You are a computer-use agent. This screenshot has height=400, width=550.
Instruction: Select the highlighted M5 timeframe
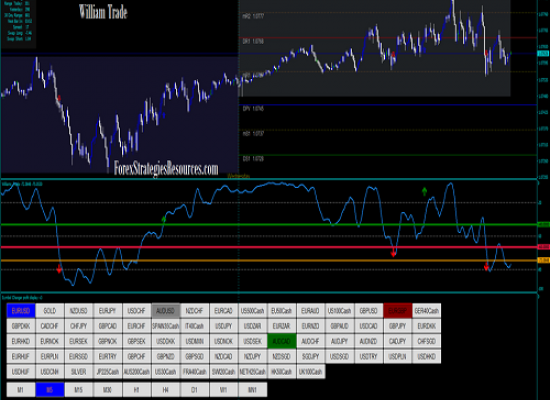point(50,390)
